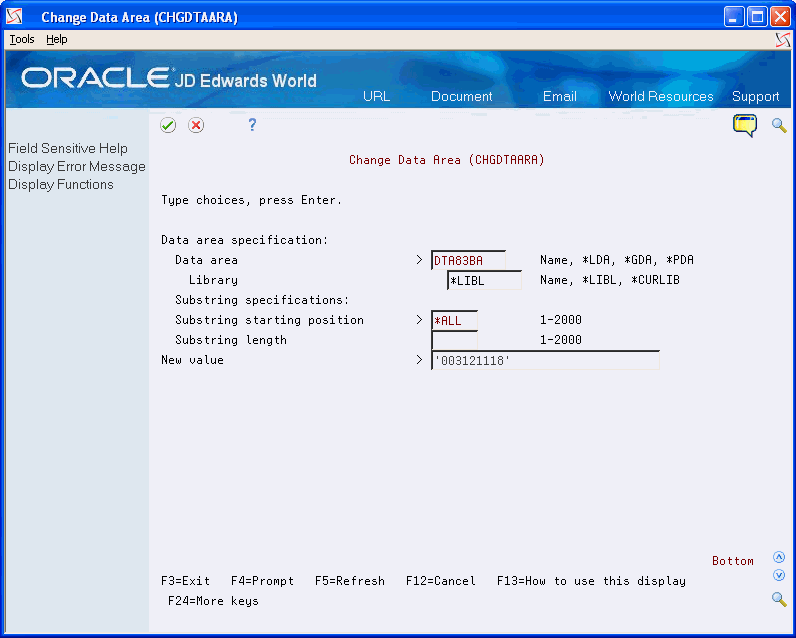The image size is (796, 638).
Task: Click Display Error Message link
Action: click(x=77, y=166)
